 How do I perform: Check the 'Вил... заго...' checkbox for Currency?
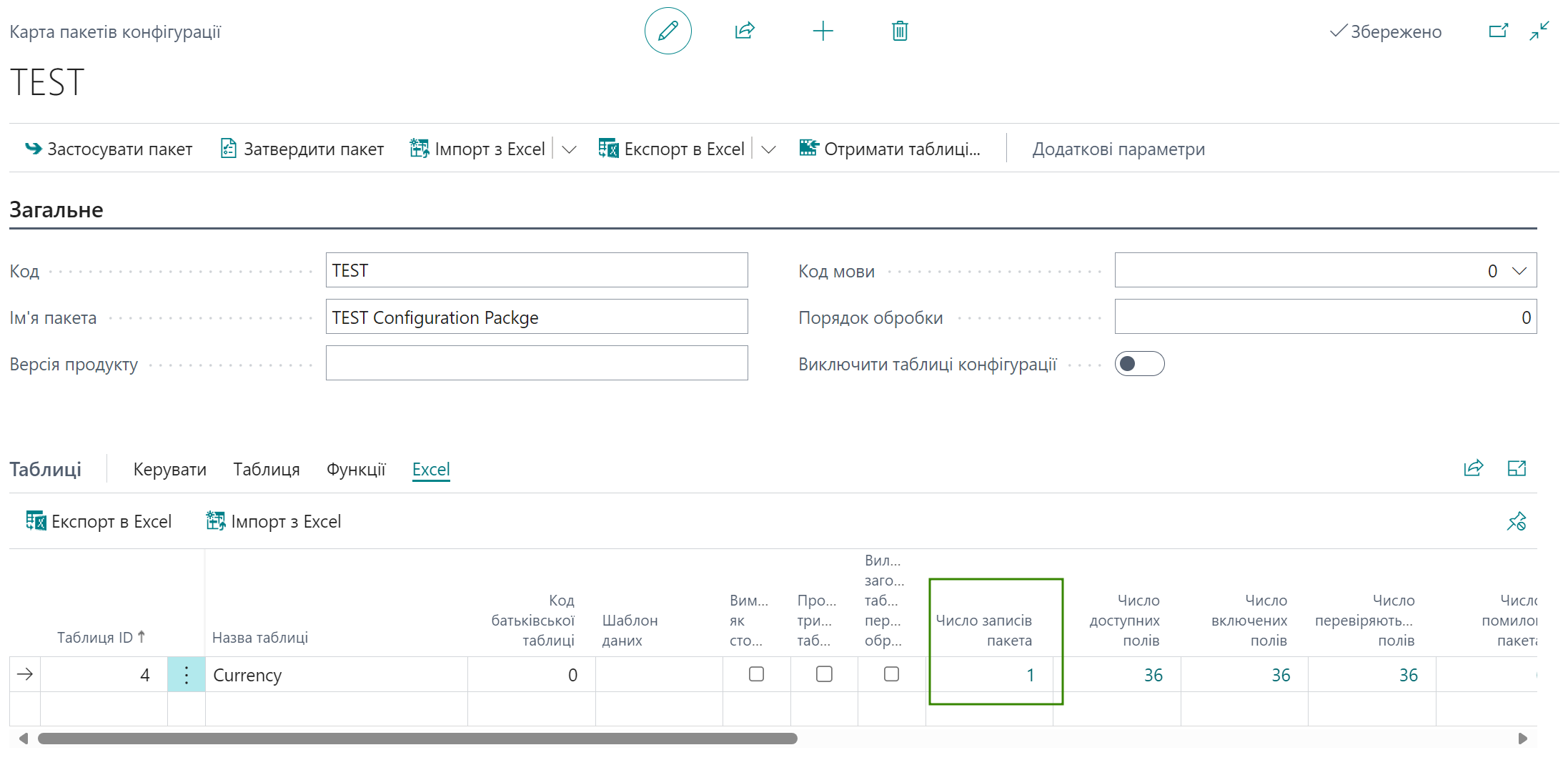[x=891, y=674]
